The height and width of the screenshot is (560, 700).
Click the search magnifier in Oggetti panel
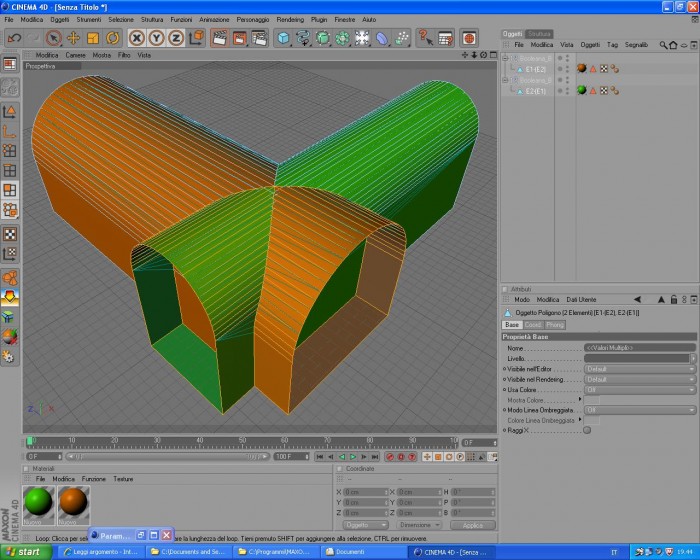(663, 45)
